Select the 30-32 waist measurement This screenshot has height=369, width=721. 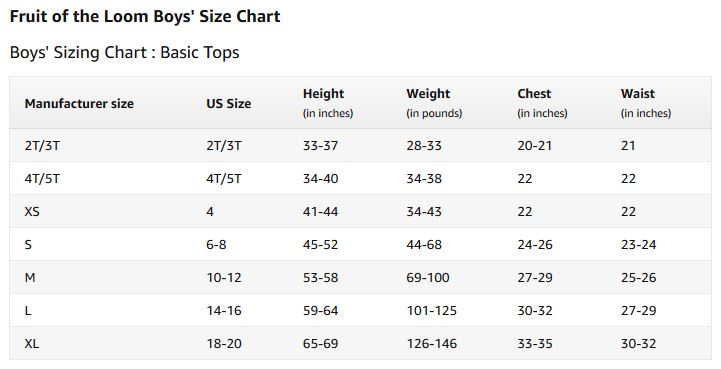click(638, 344)
